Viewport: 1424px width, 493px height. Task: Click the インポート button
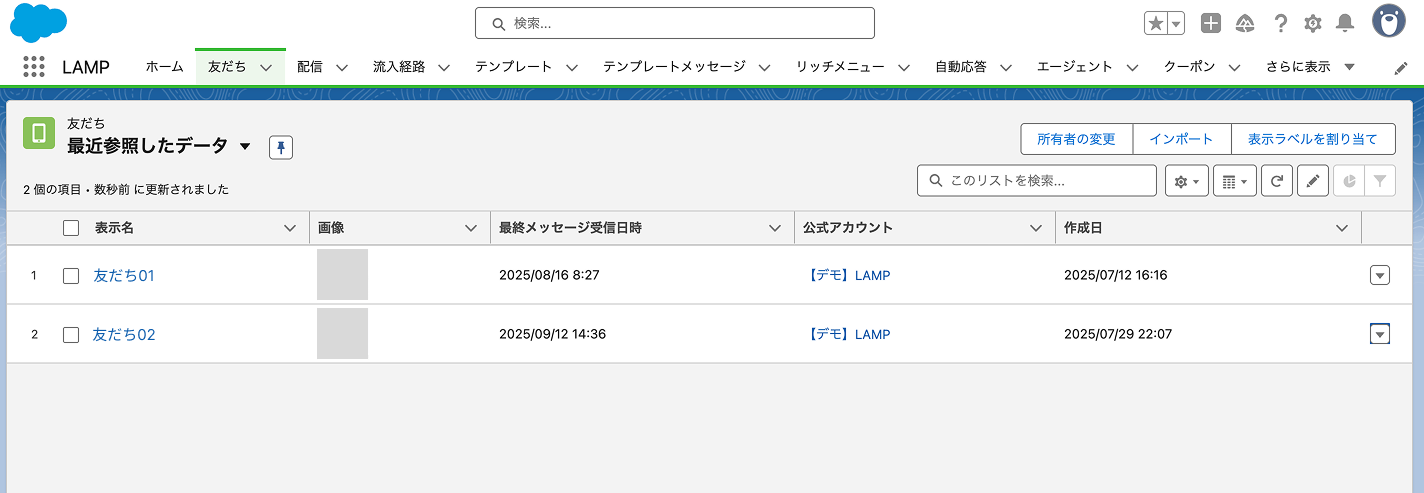(1181, 139)
